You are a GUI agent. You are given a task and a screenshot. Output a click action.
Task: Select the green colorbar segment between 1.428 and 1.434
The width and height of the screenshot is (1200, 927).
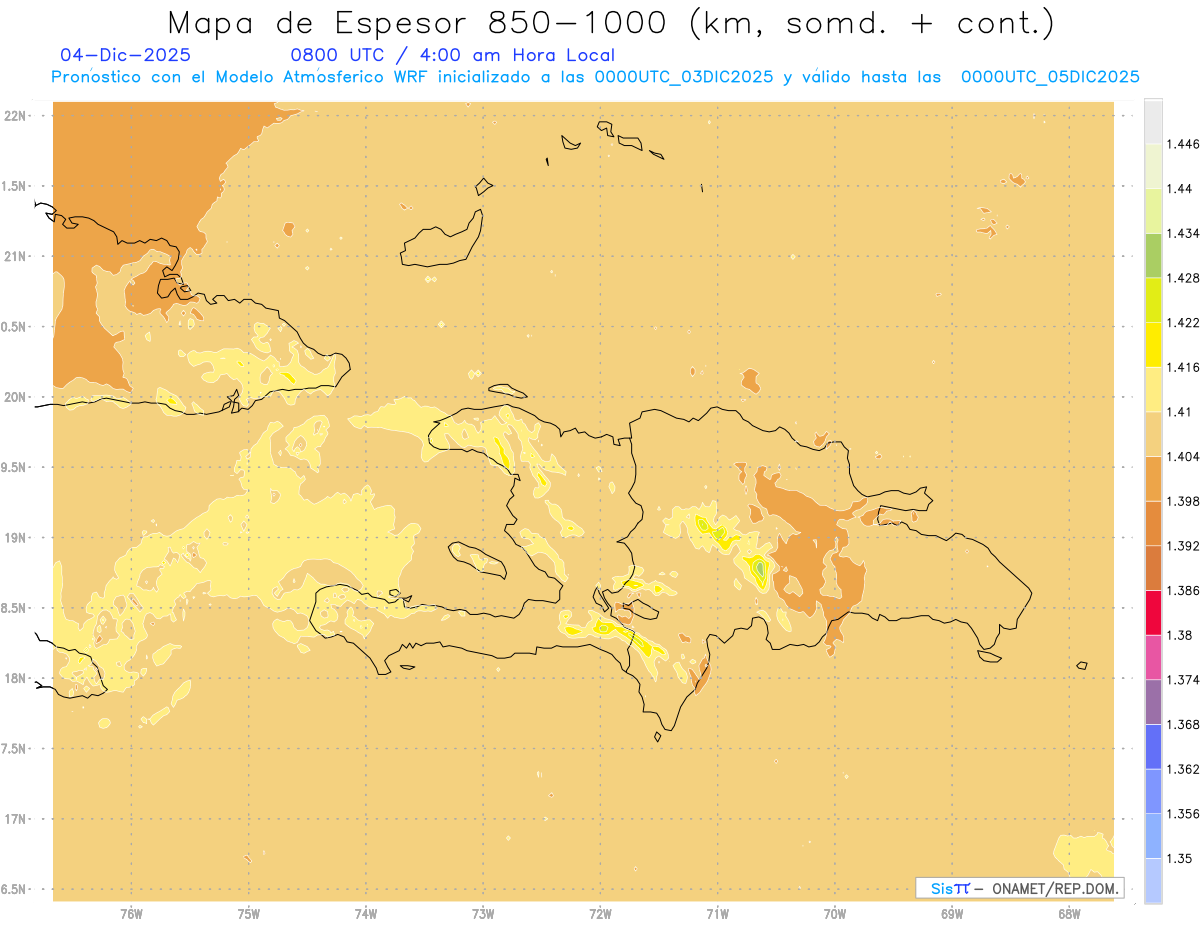(x=1153, y=255)
